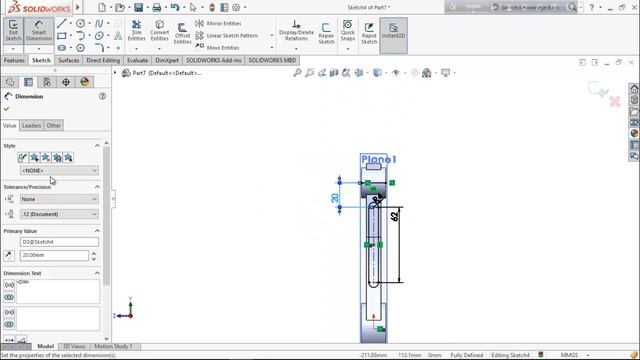
Task: Open SOLIDWORKS MBD tab
Action: pyautogui.click(x=272, y=60)
